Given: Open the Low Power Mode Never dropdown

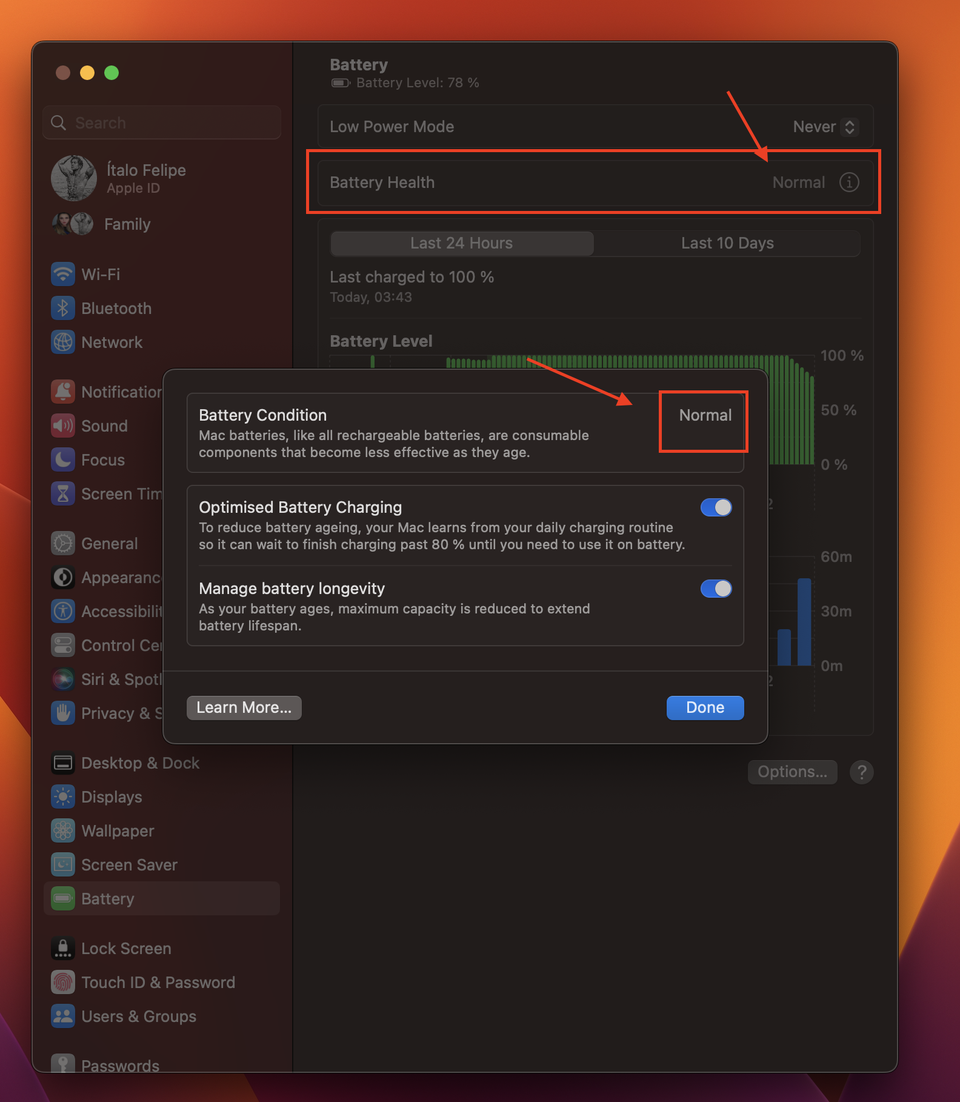Looking at the screenshot, I should 824,127.
